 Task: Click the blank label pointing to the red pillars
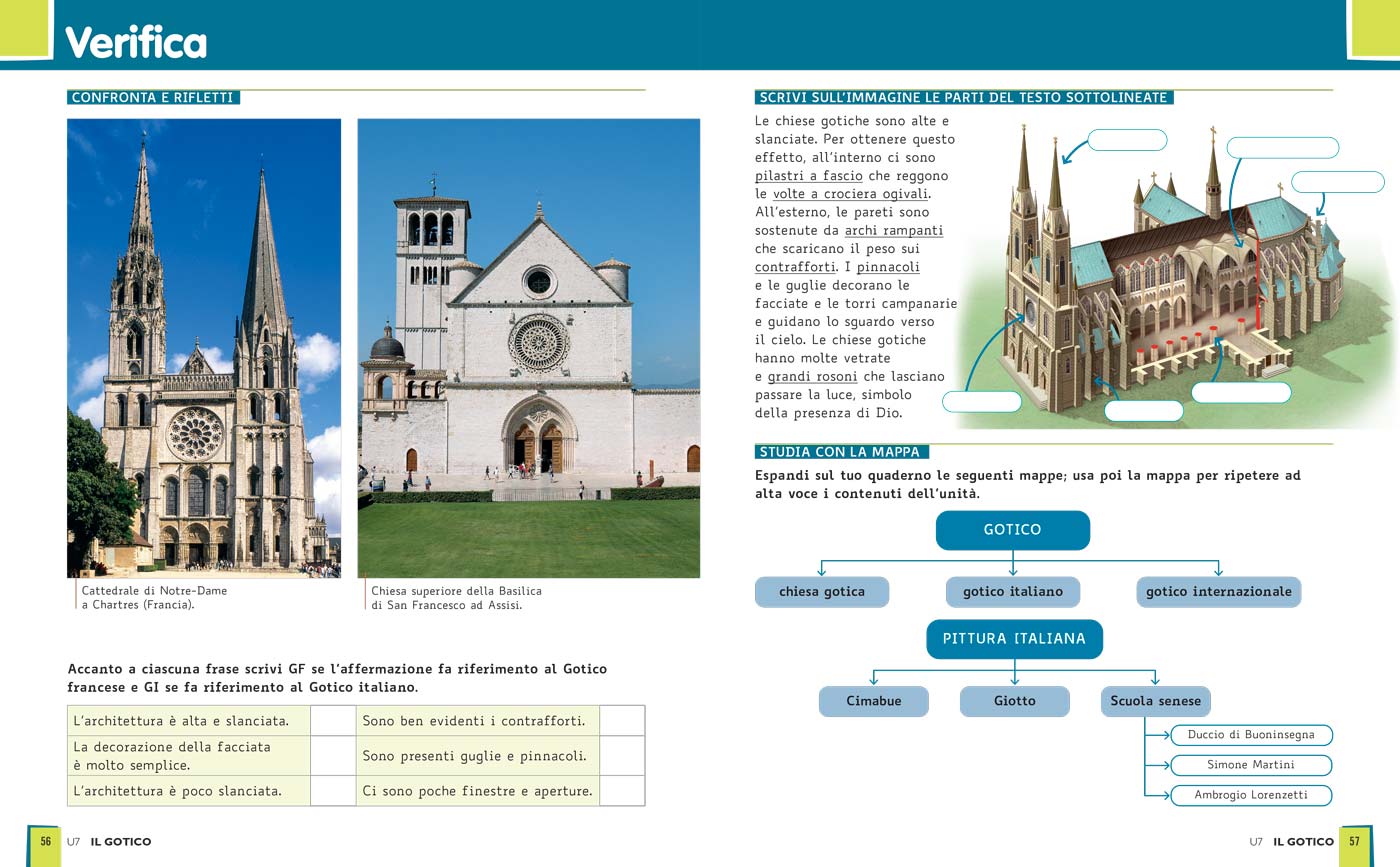tap(1241, 393)
